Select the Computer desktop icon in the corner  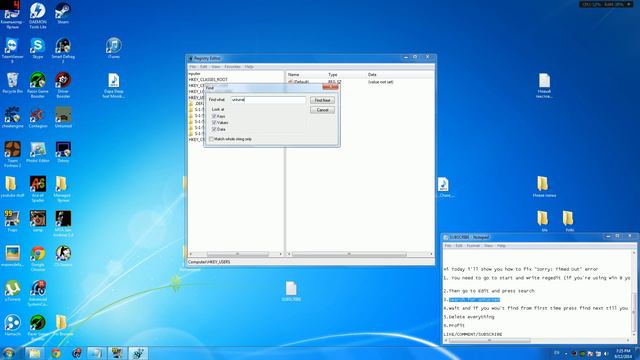click(11, 16)
